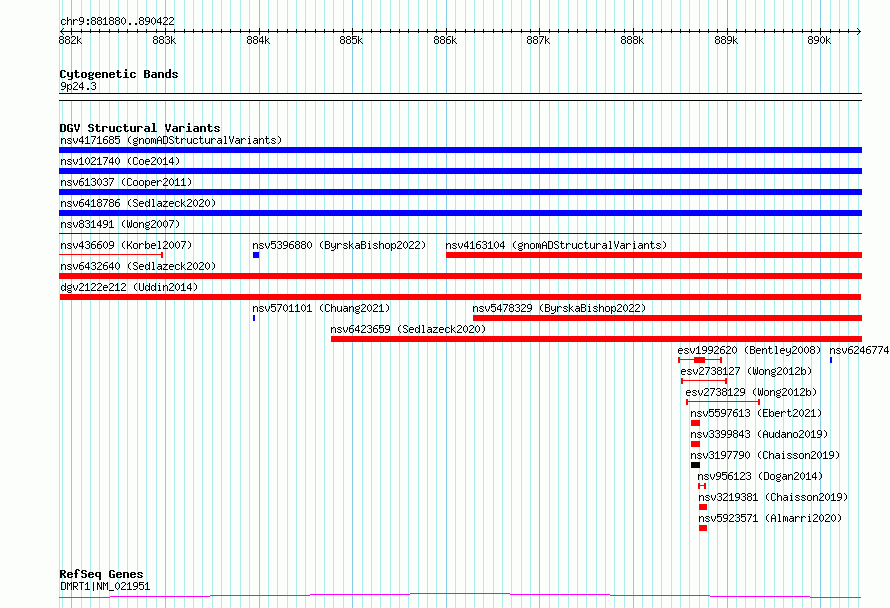Select nsv956123 (Dogan2014) label

pos(760,476)
